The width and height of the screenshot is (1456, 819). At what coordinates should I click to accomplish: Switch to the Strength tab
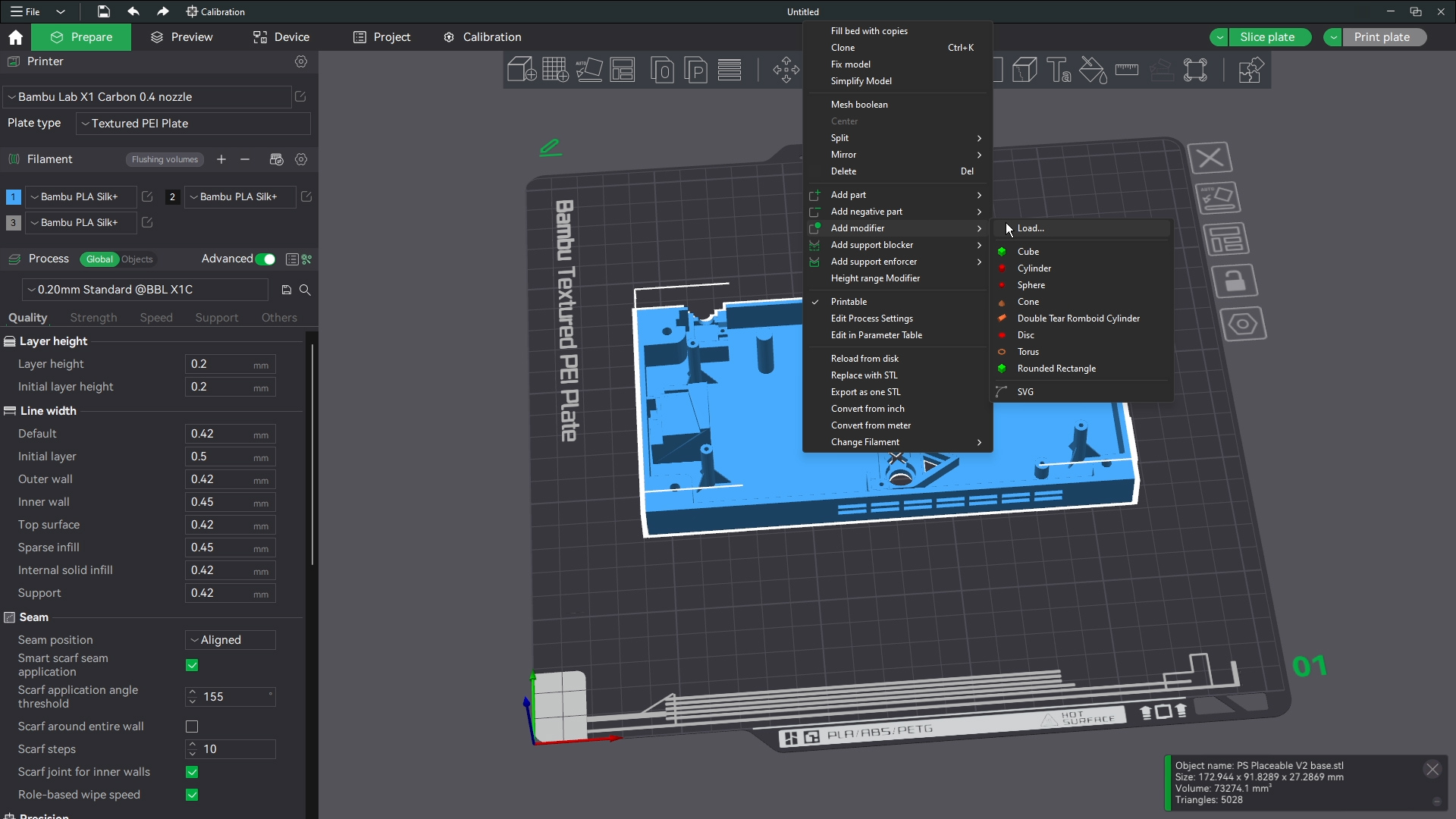tap(93, 318)
